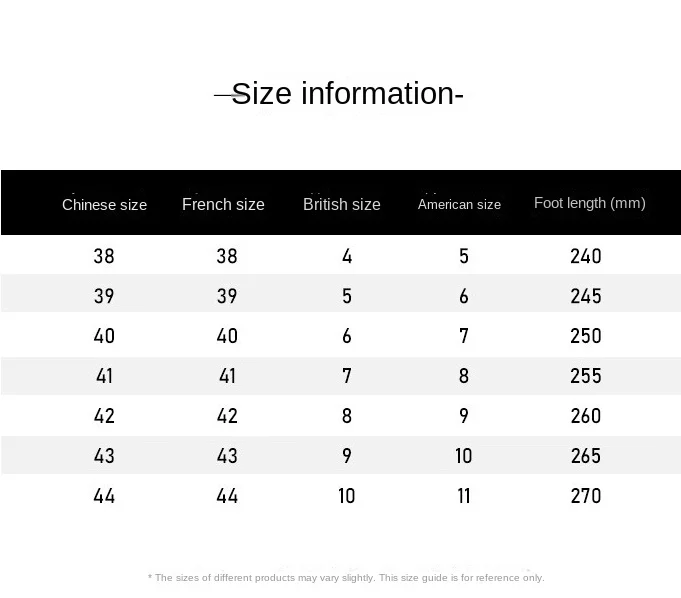Screen dimensions: 681x598
Task: Select the French size column header
Action: (223, 204)
